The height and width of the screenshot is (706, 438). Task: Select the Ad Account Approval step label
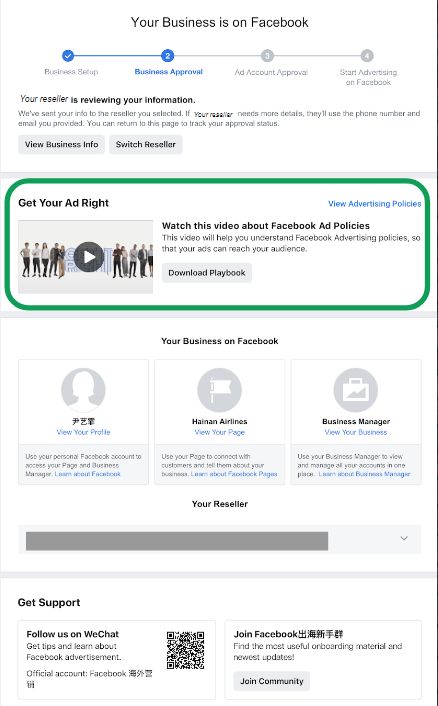[x=271, y=72]
